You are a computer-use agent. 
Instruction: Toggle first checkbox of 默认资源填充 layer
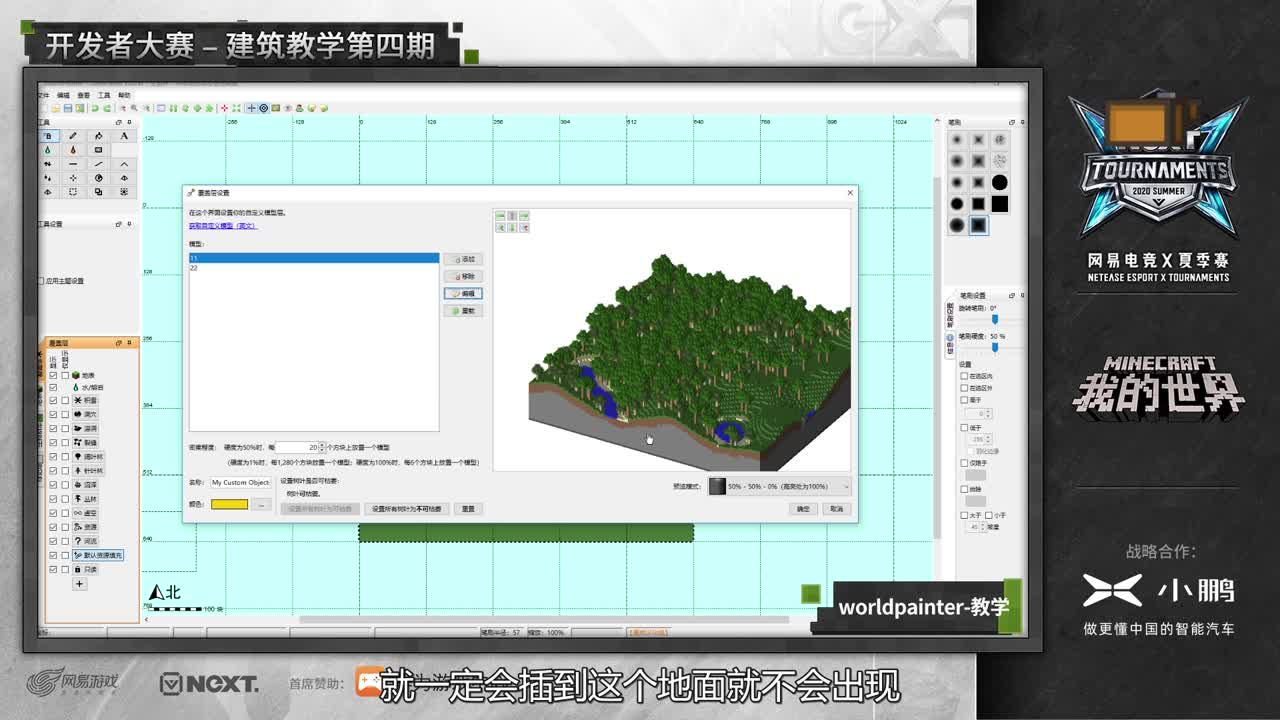click(x=53, y=555)
